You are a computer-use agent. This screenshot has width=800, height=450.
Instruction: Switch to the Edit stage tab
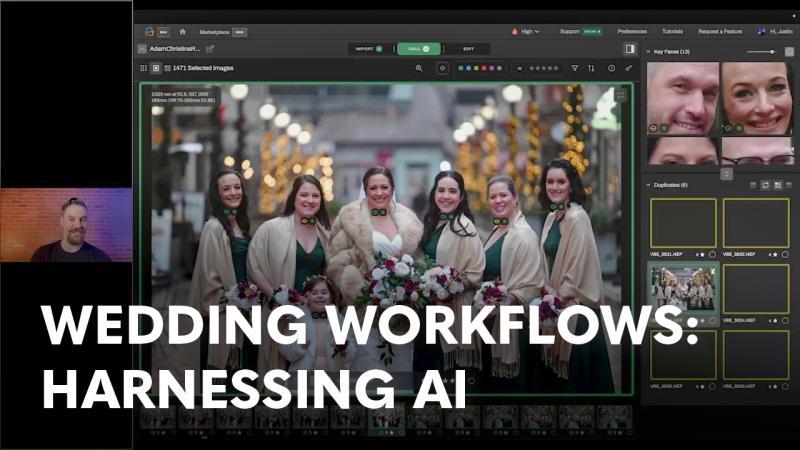coord(468,48)
